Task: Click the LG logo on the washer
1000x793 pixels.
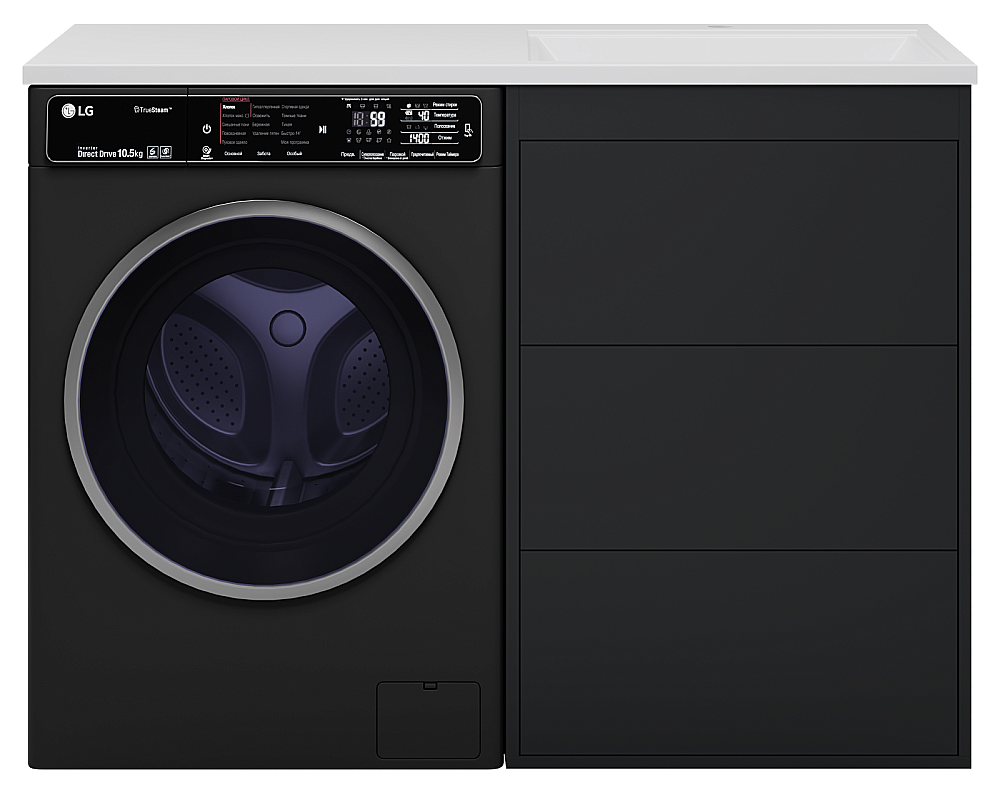Action: coord(78,111)
